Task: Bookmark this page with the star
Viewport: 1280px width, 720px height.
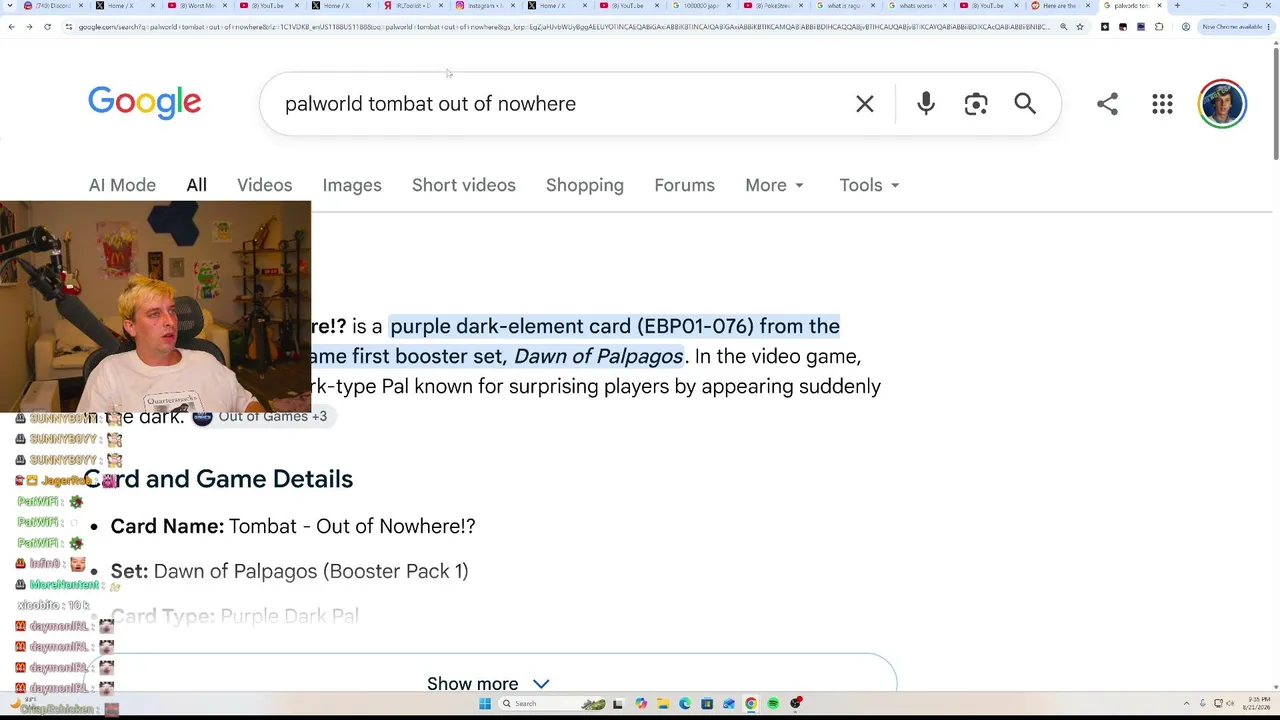Action: 1079,27
